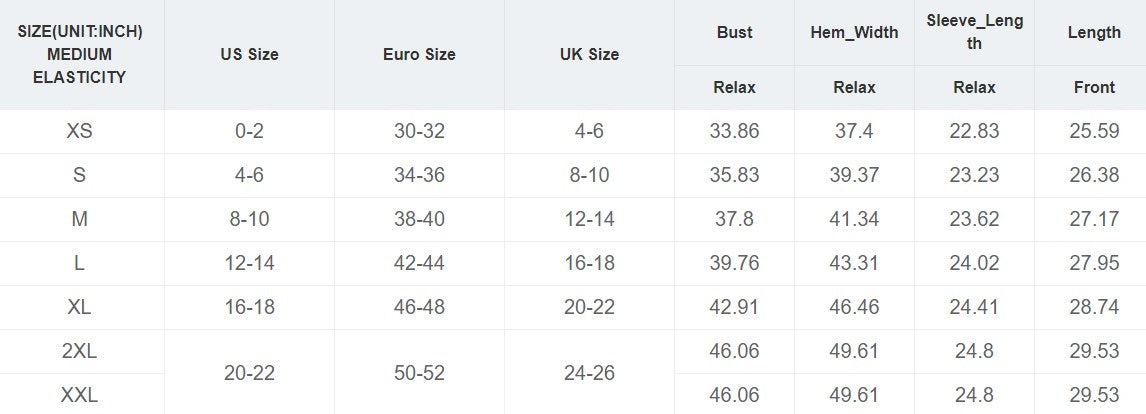Click the XS size row label
The height and width of the screenshot is (414, 1146).
(80, 131)
